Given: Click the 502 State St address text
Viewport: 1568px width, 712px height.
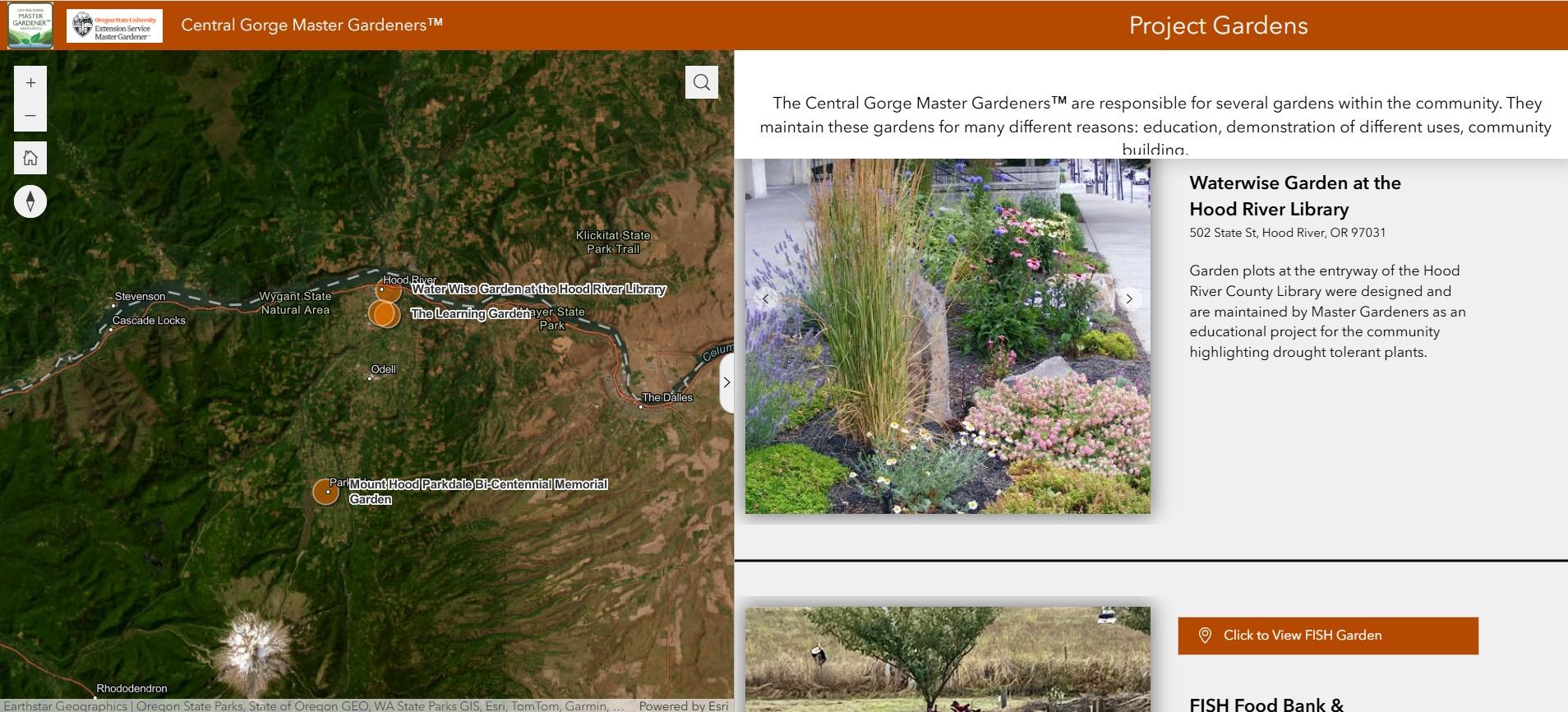Looking at the screenshot, I should tap(1288, 233).
